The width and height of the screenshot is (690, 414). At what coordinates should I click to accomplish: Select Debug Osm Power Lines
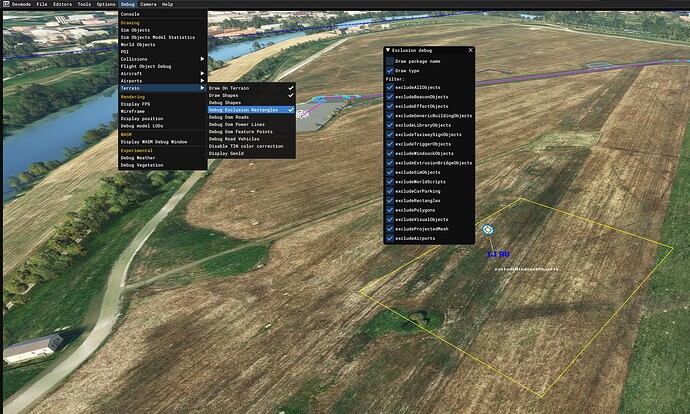(251, 125)
